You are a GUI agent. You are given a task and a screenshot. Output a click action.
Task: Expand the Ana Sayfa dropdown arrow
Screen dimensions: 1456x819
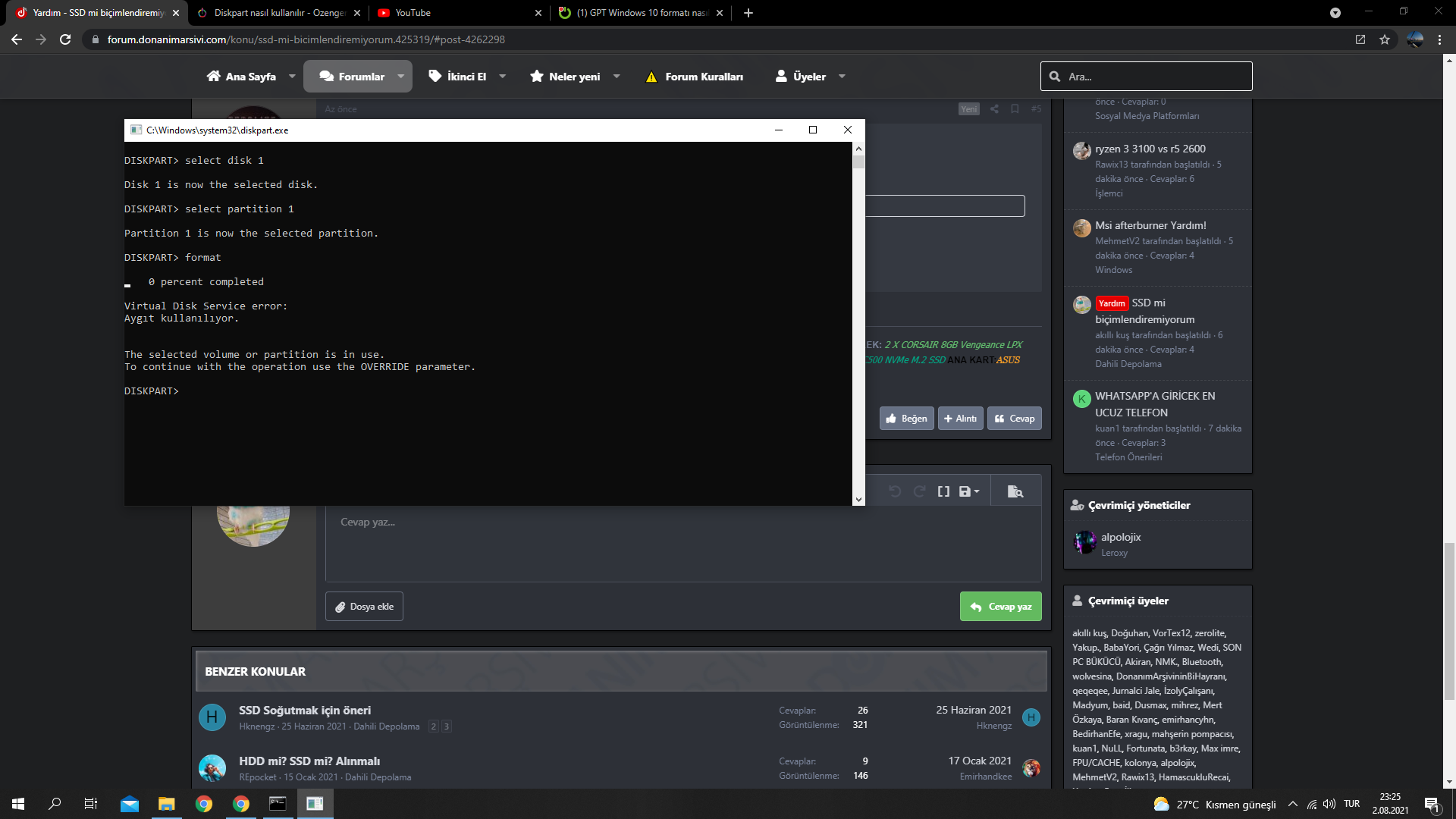pyautogui.click(x=292, y=77)
